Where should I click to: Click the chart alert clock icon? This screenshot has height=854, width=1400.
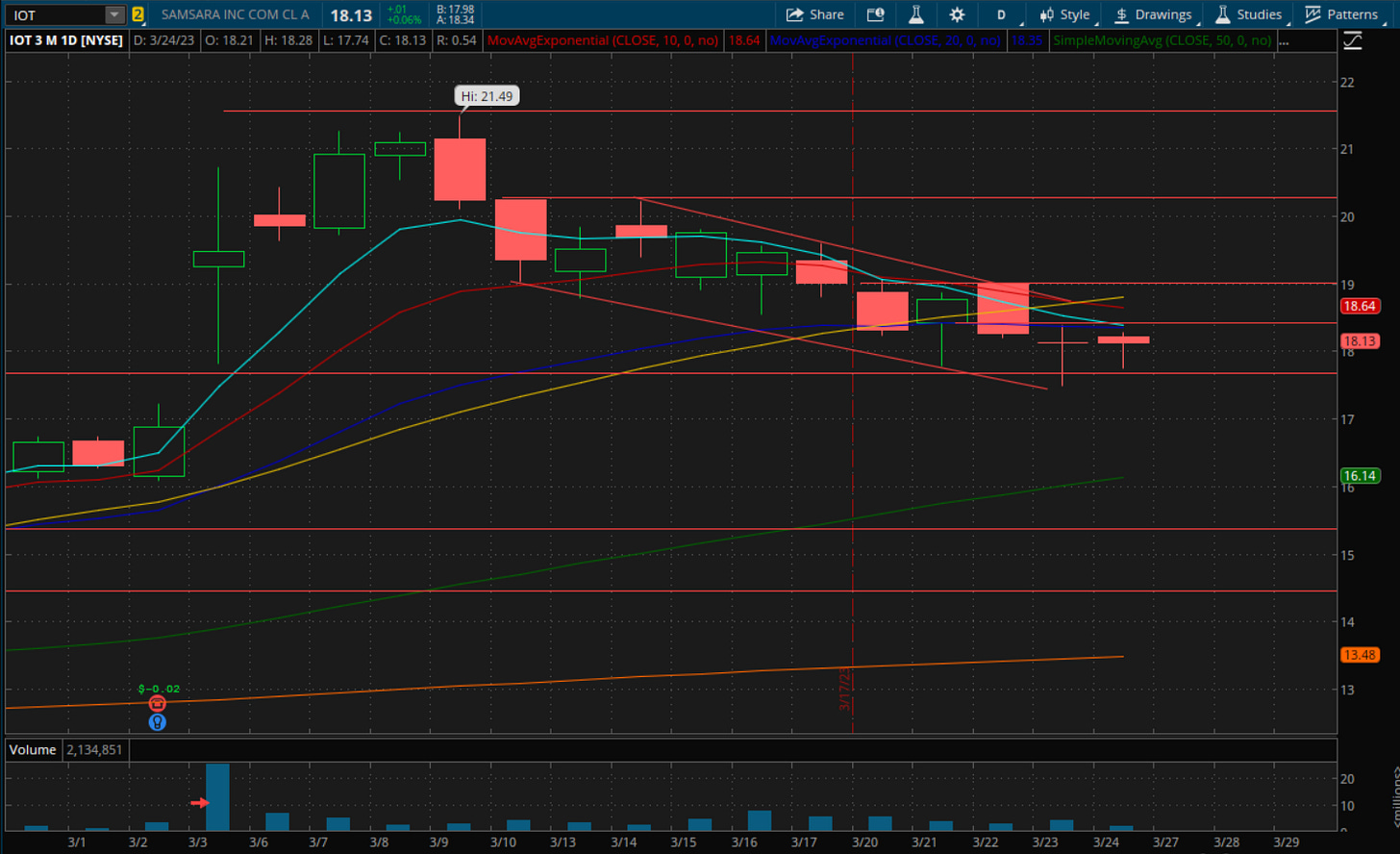(x=875, y=14)
